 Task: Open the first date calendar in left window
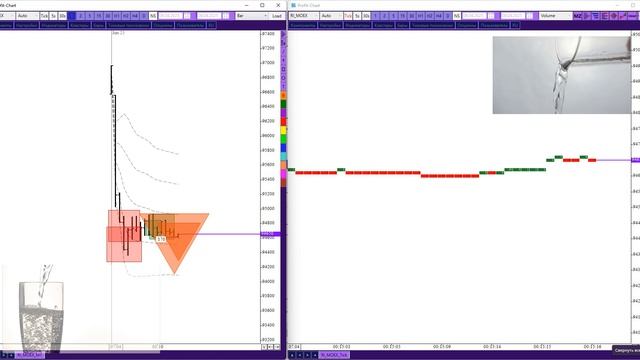click(x=187, y=16)
